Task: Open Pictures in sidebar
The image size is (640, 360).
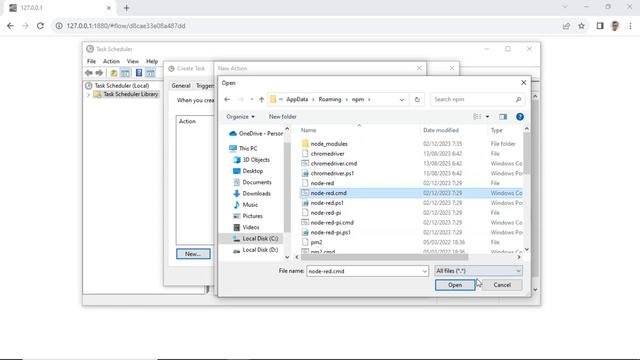Action: tap(248, 216)
